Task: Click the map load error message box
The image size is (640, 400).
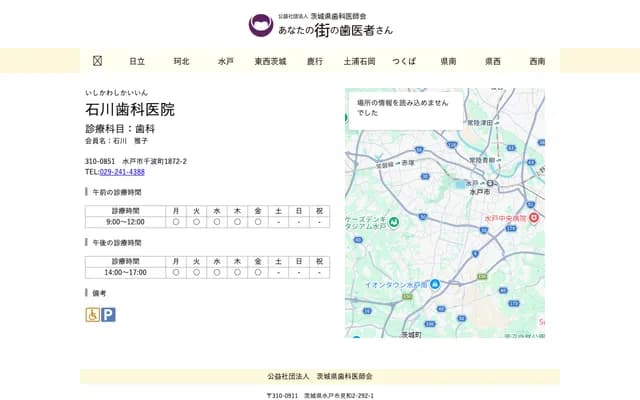Action: (404, 108)
